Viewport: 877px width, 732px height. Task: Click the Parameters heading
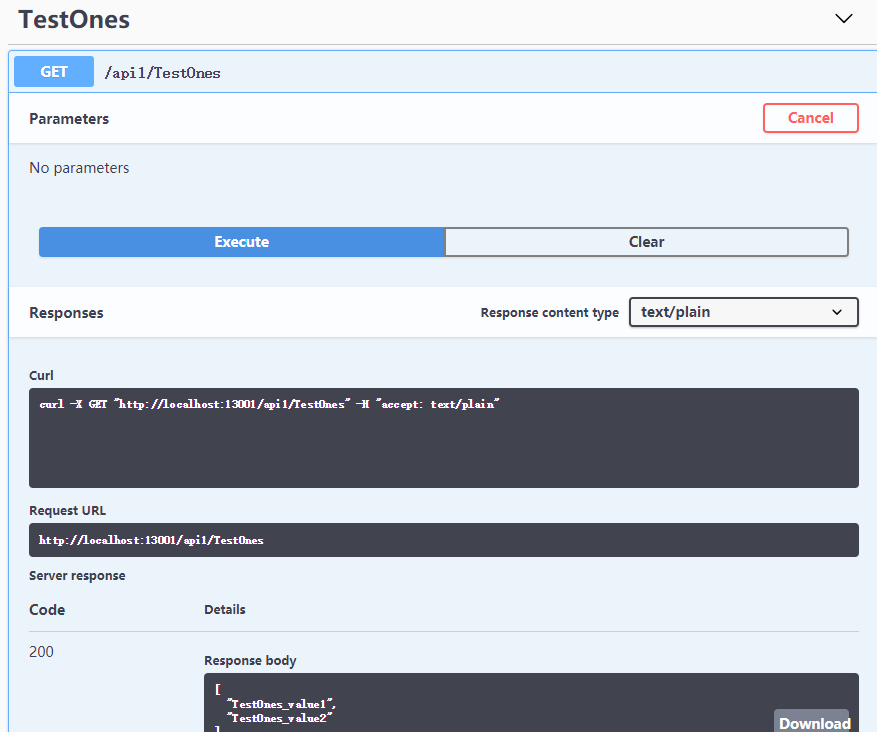click(x=69, y=119)
